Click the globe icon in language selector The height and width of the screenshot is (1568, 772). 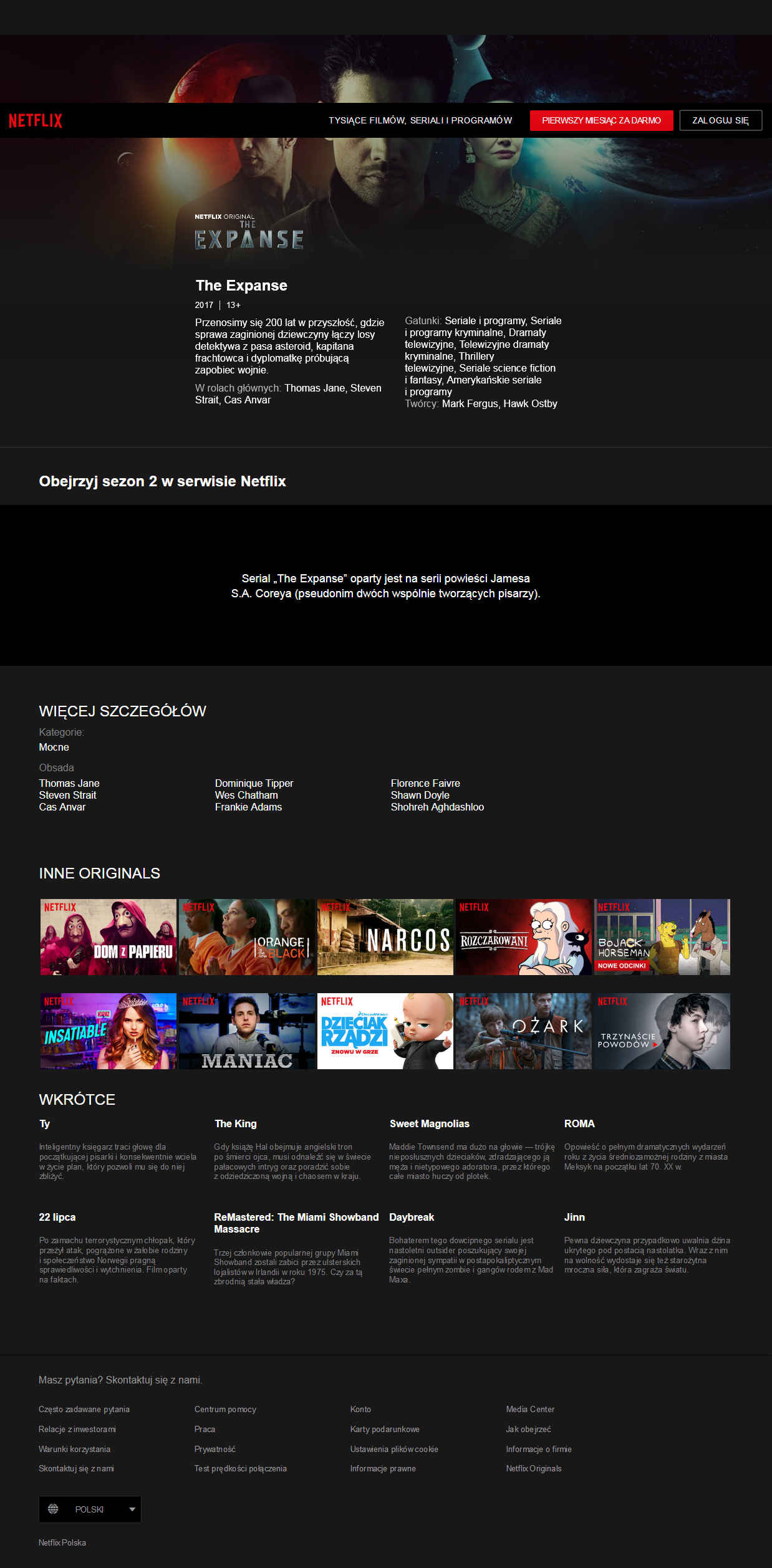[x=53, y=1509]
